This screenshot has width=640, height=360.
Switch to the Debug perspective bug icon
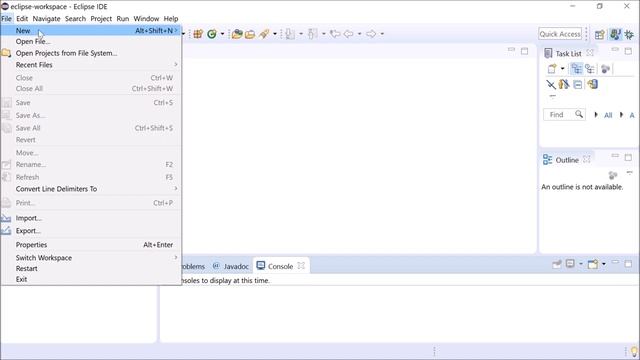pyautogui.click(x=629, y=34)
